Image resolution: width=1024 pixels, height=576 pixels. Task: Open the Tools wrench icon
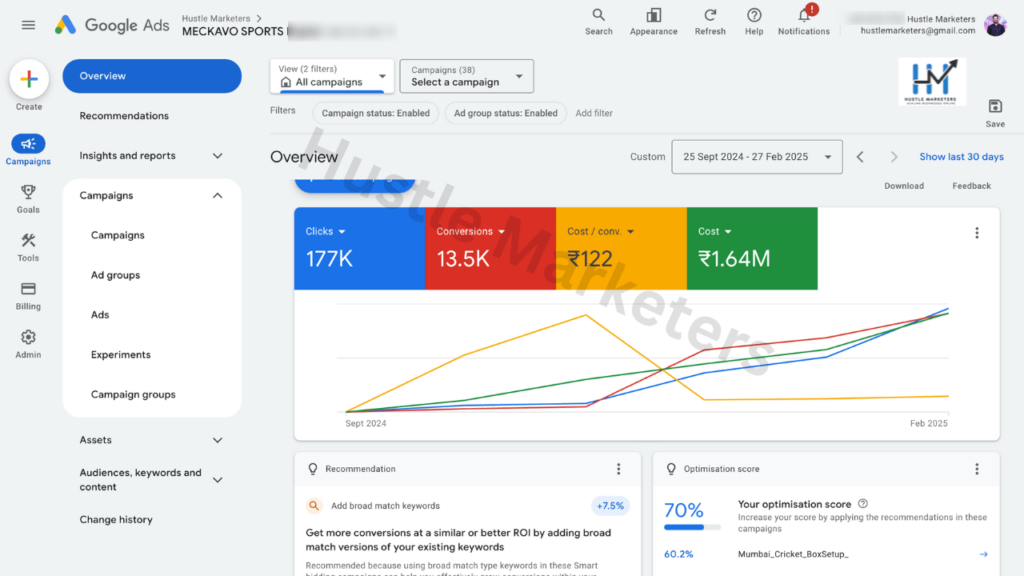(x=28, y=241)
